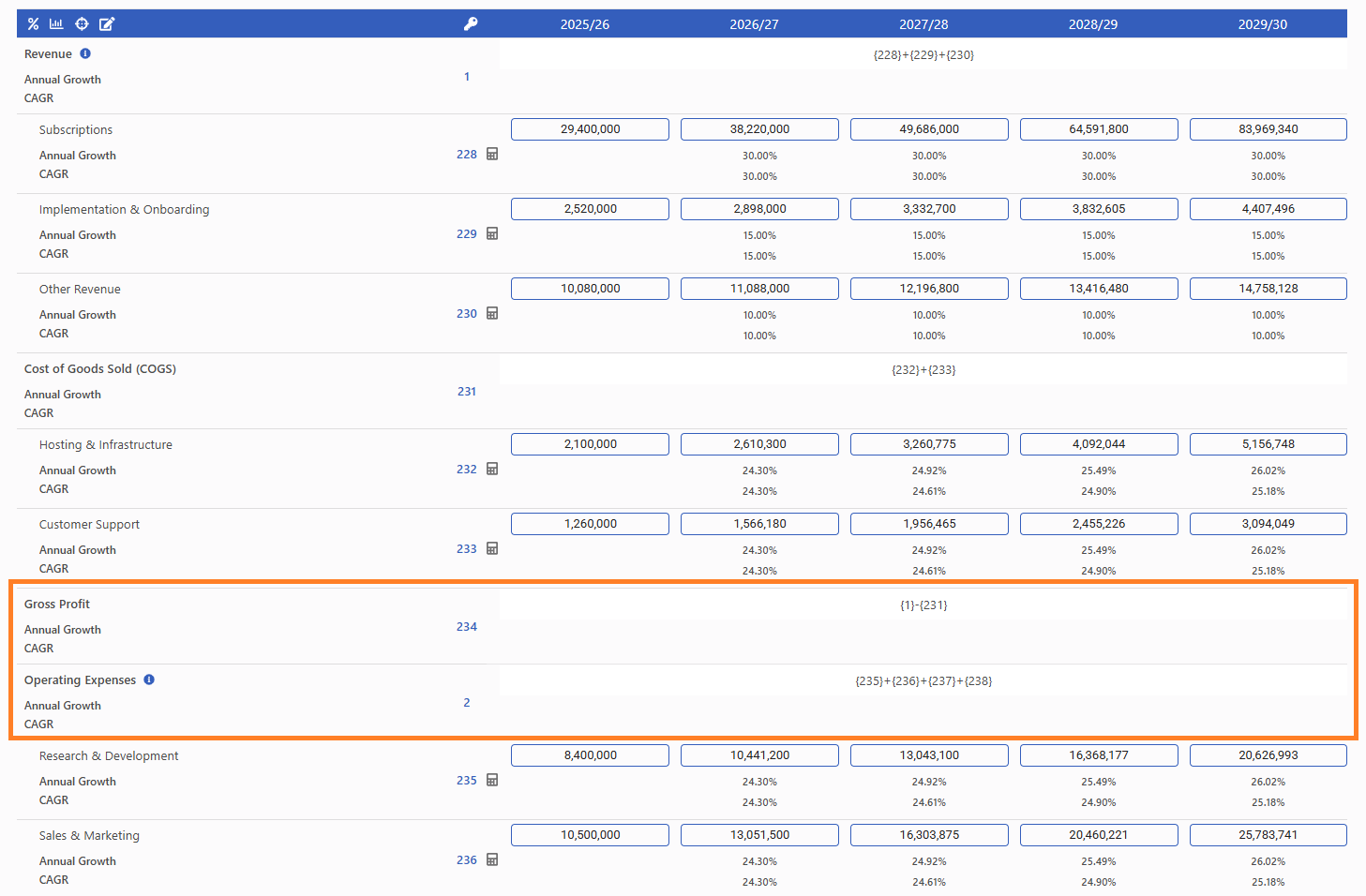This screenshot has height=896, width=1366.
Task: Click row key link 228
Action: tap(467, 155)
